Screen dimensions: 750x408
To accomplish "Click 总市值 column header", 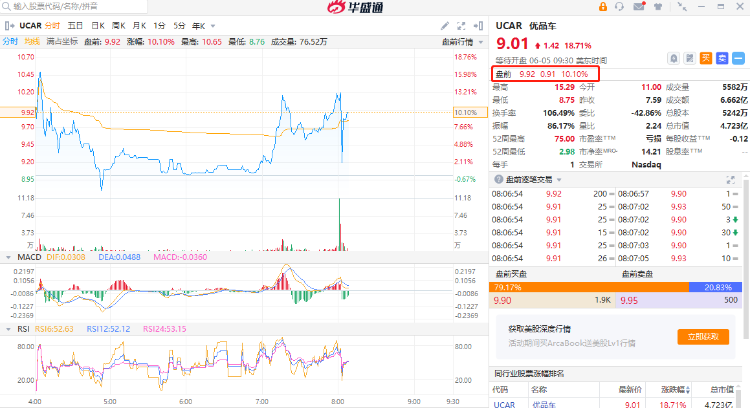I will [722, 390].
